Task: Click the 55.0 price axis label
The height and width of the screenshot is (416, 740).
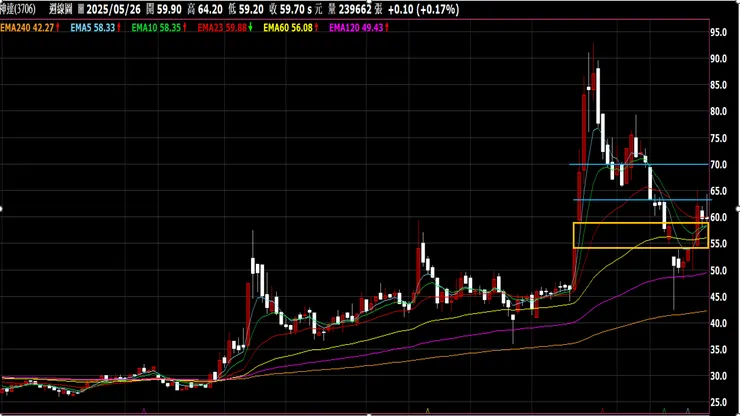Action: (x=718, y=244)
